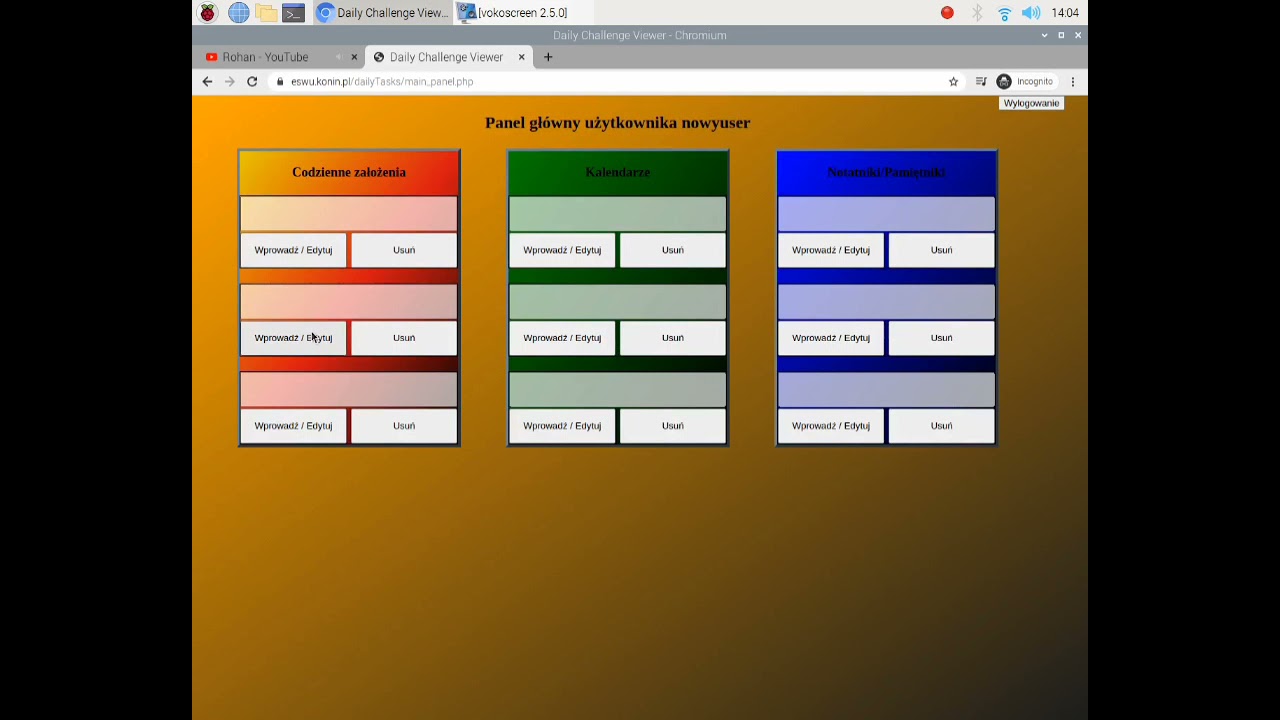
Task: Open the media control toolbar icon
Action: coord(980,82)
